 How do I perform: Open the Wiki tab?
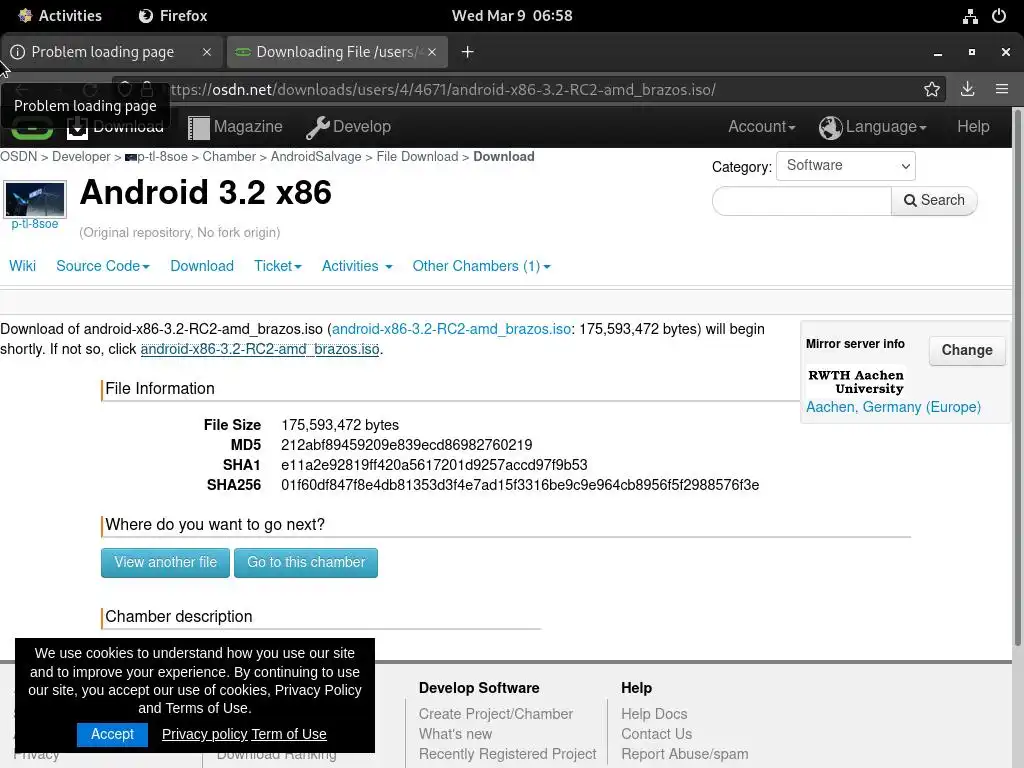click(22, 266)
